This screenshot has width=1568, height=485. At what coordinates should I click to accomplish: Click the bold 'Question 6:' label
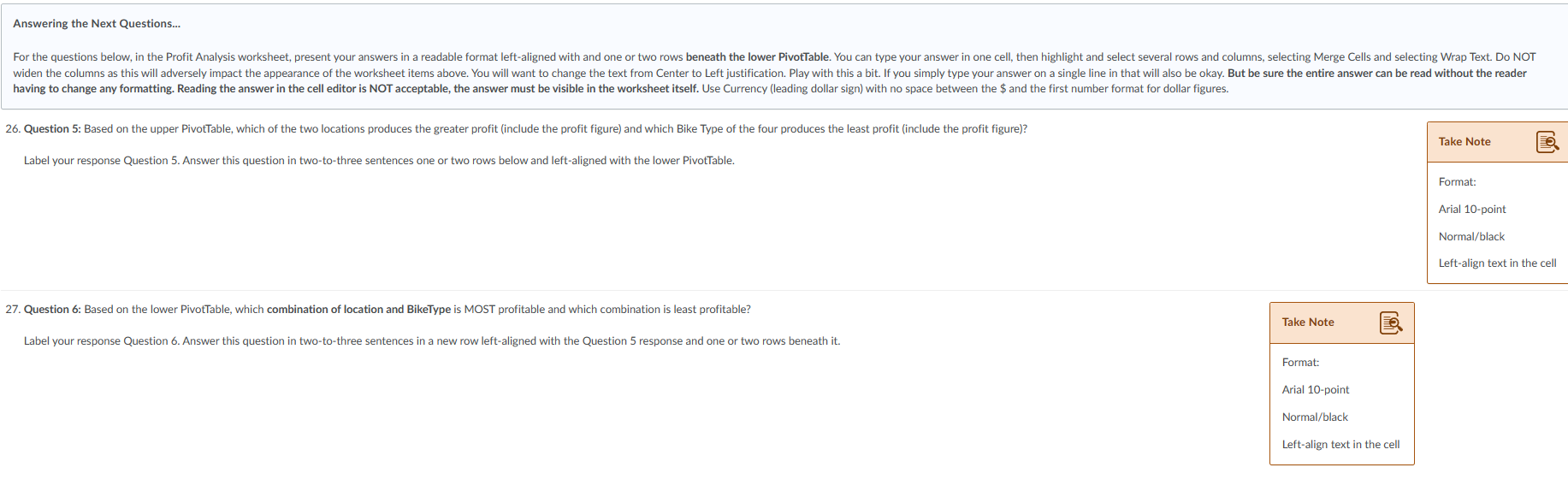tap(52, 310)
